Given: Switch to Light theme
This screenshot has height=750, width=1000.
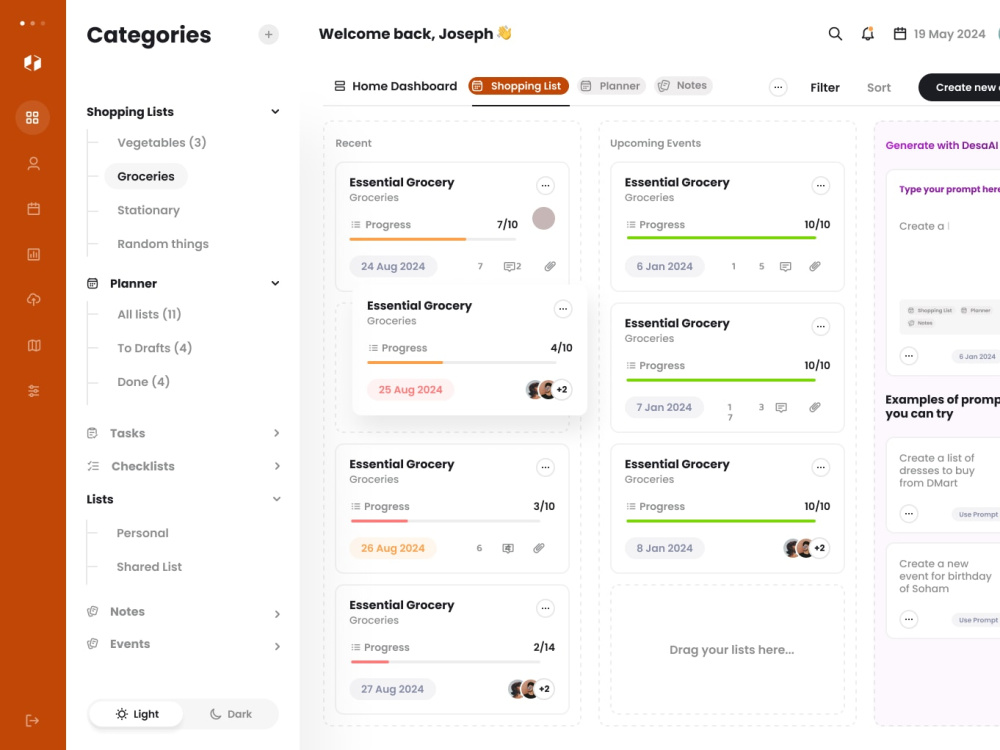Looking at the screenshot, I should point(136,714).
